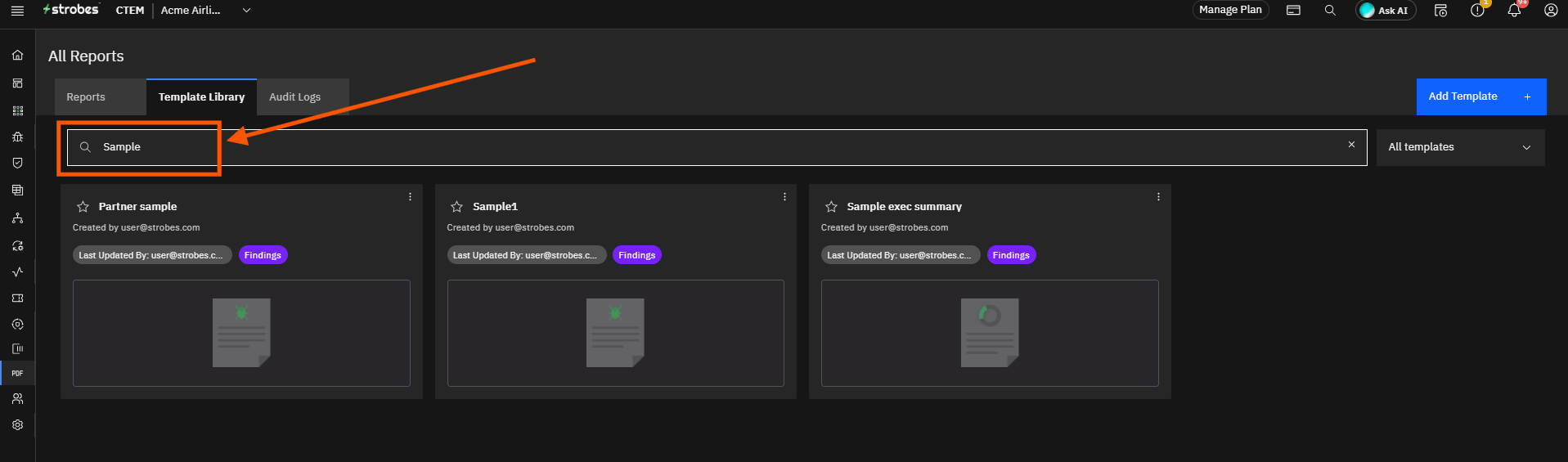
Task: Switch to the Audit Logs tab
Action: pos(303,96)
